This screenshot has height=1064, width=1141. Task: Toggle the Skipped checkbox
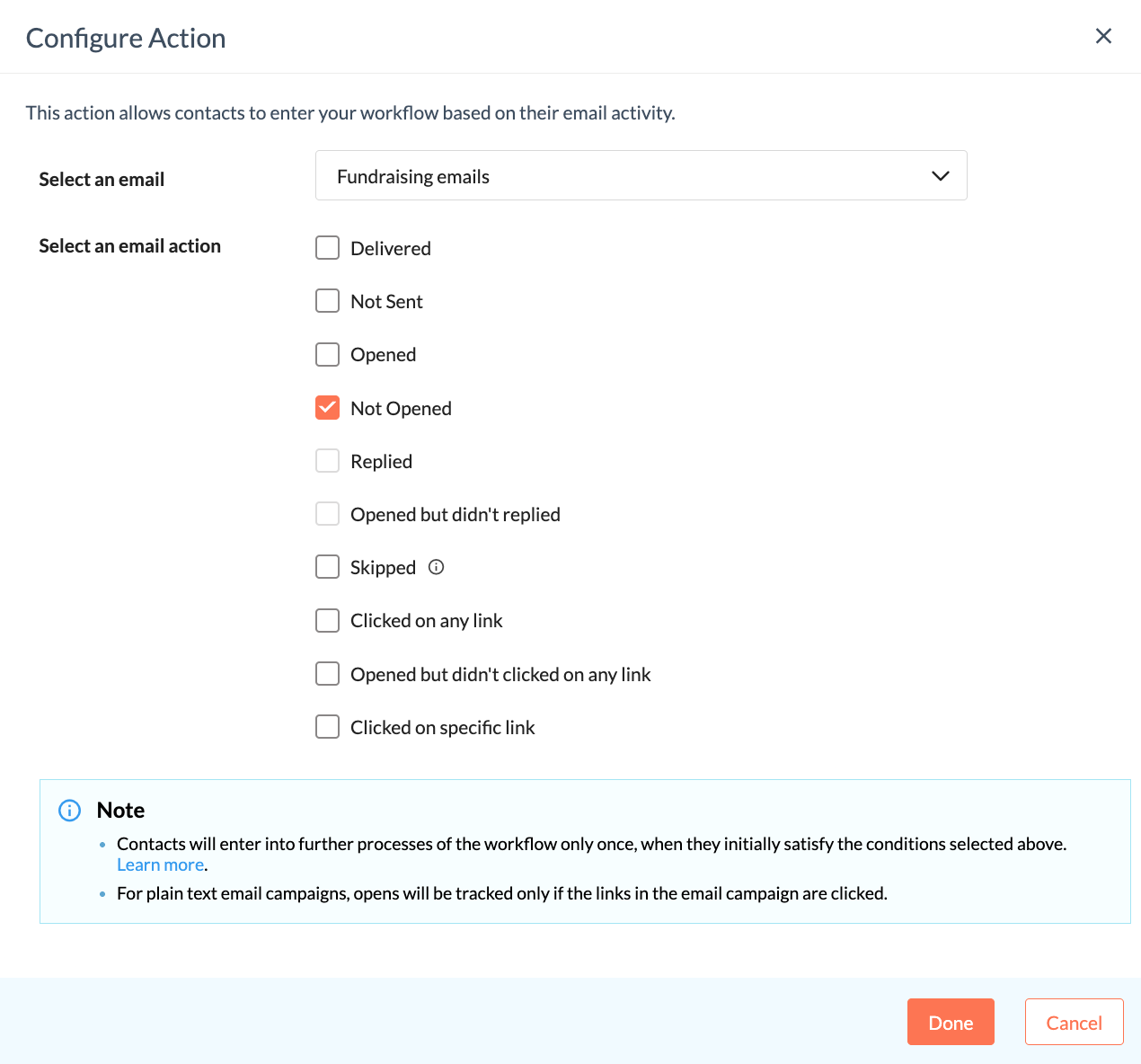pos(328,567)
